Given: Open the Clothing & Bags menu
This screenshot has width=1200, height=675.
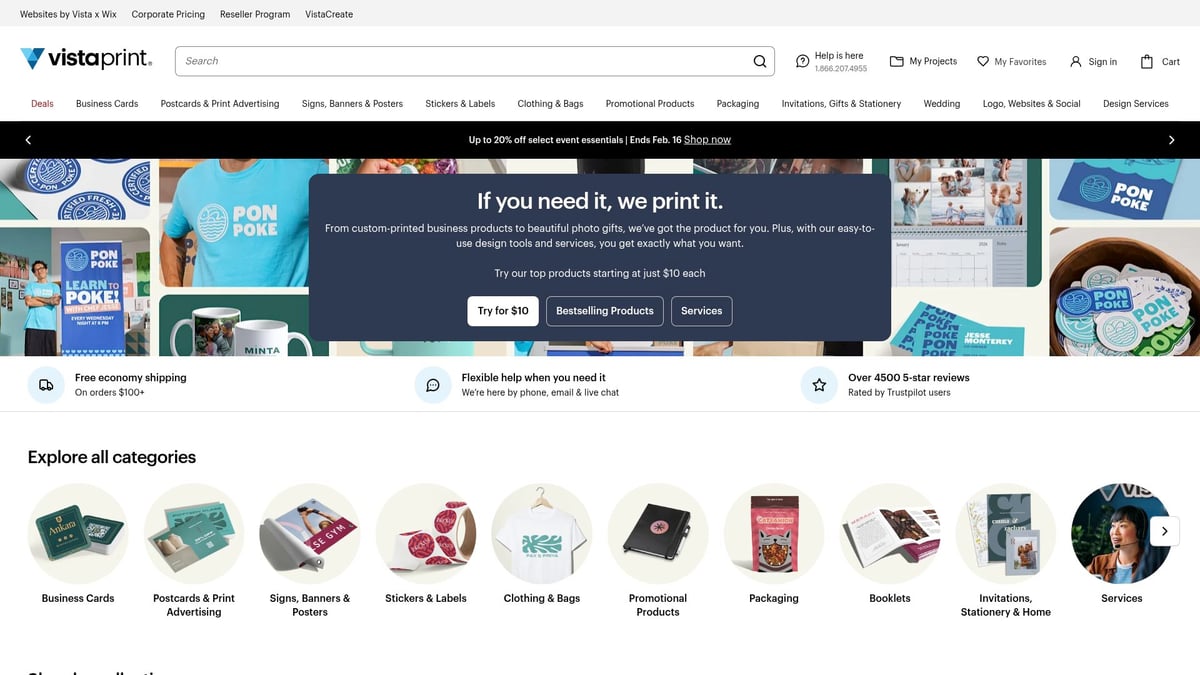Looking at the screenshot, I should (x=550, y=104).
